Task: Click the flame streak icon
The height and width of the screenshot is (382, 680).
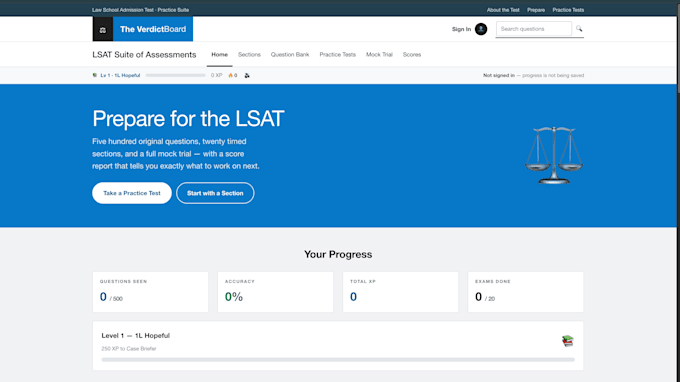Action: pos(230,75)
